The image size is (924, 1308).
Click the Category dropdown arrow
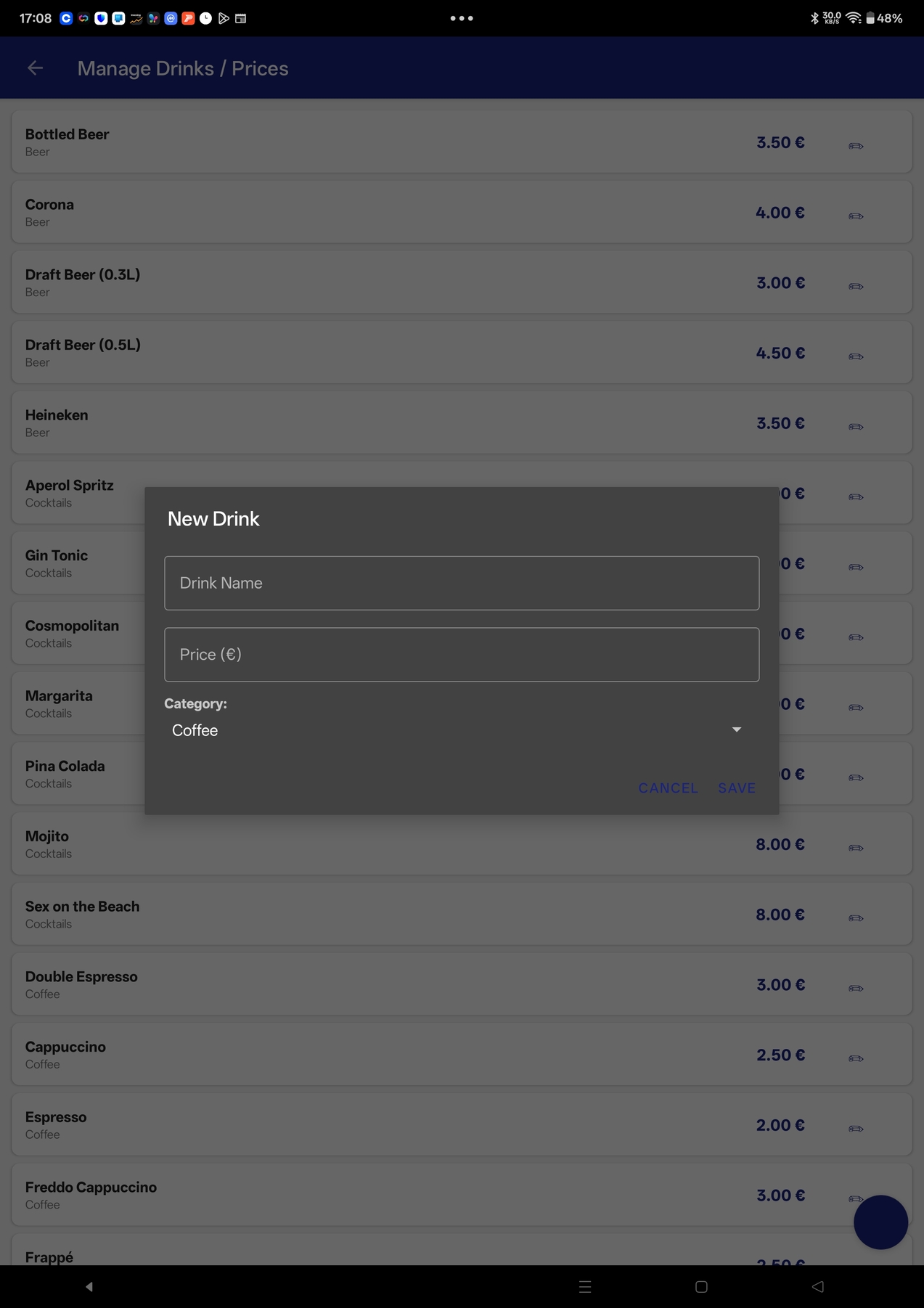[x=736, y=729]
